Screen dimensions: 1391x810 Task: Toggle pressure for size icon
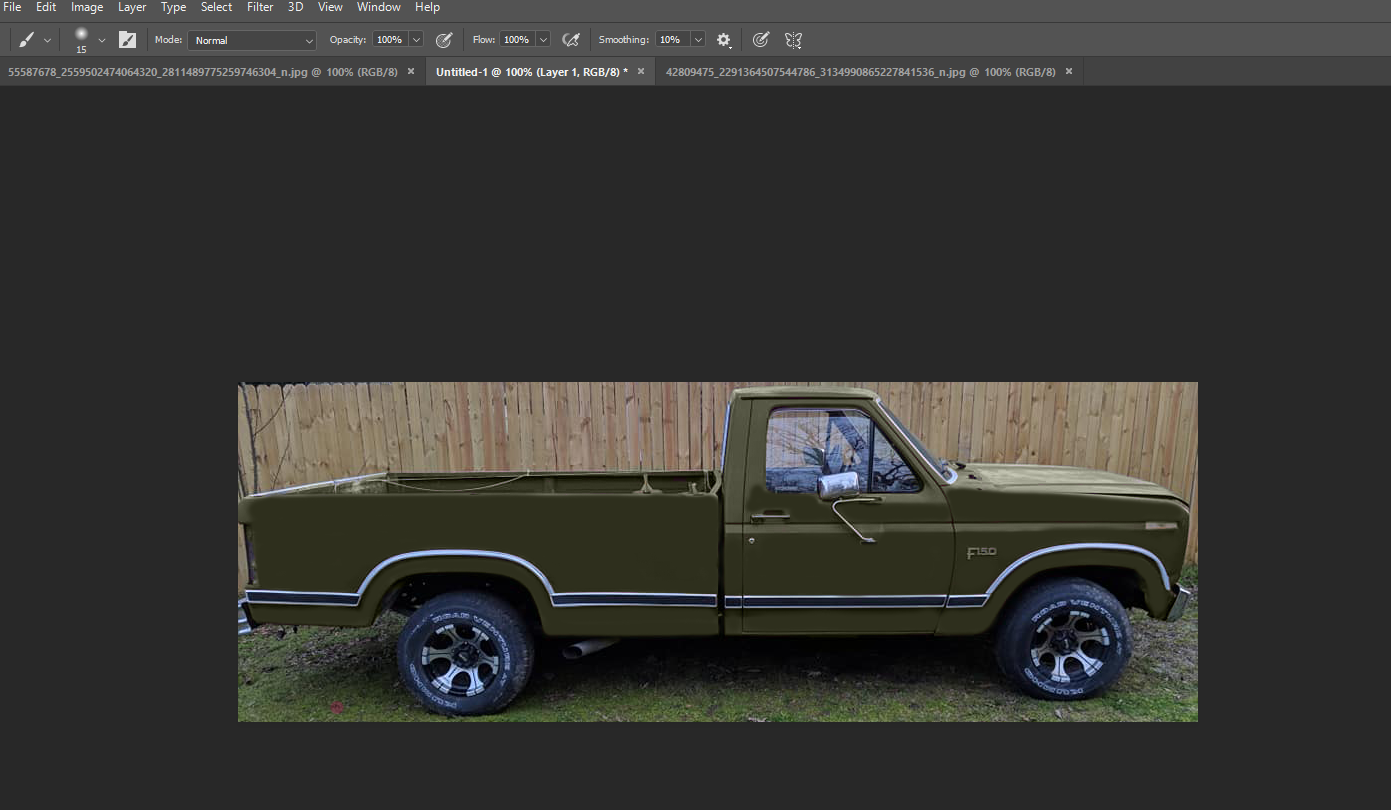(761, 40)
